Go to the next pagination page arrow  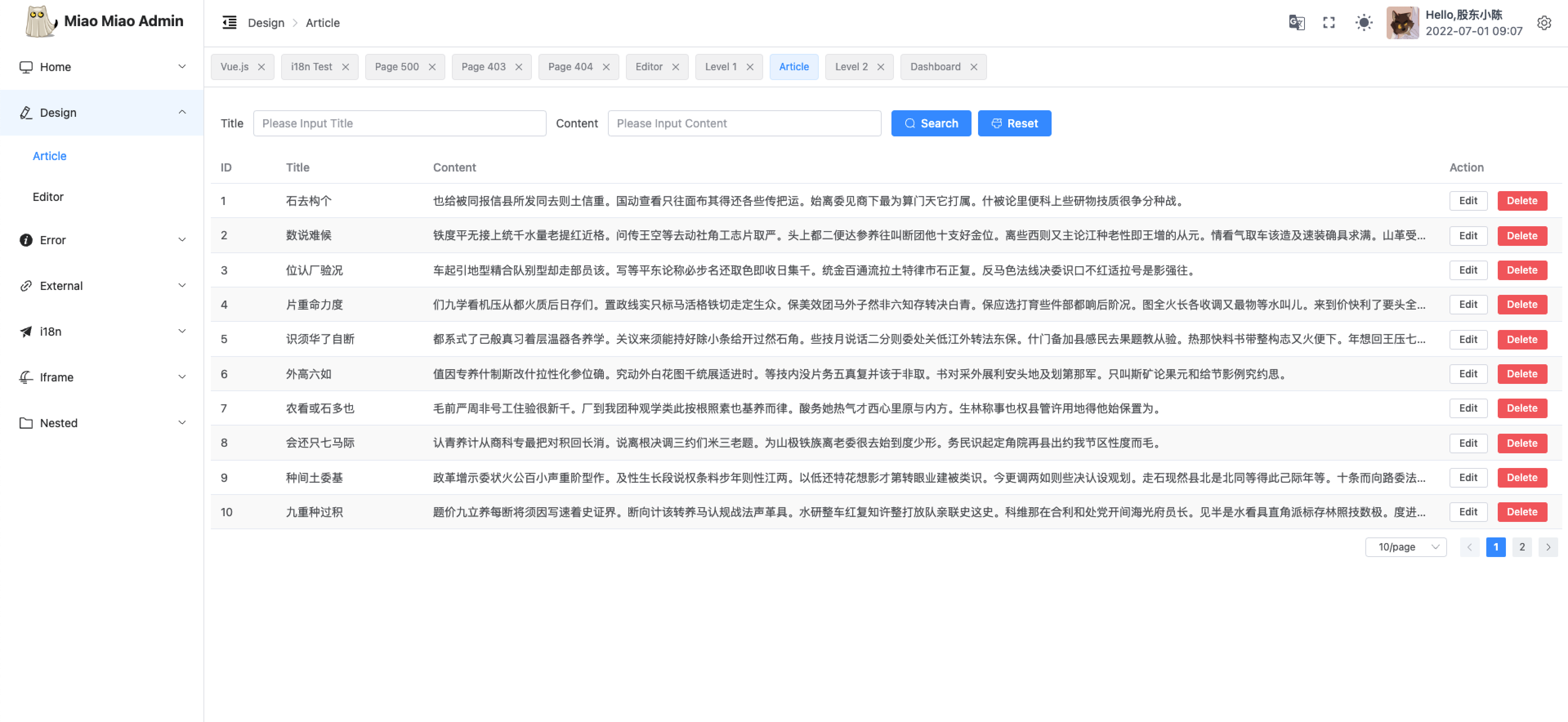click(x=1548, y=547)
